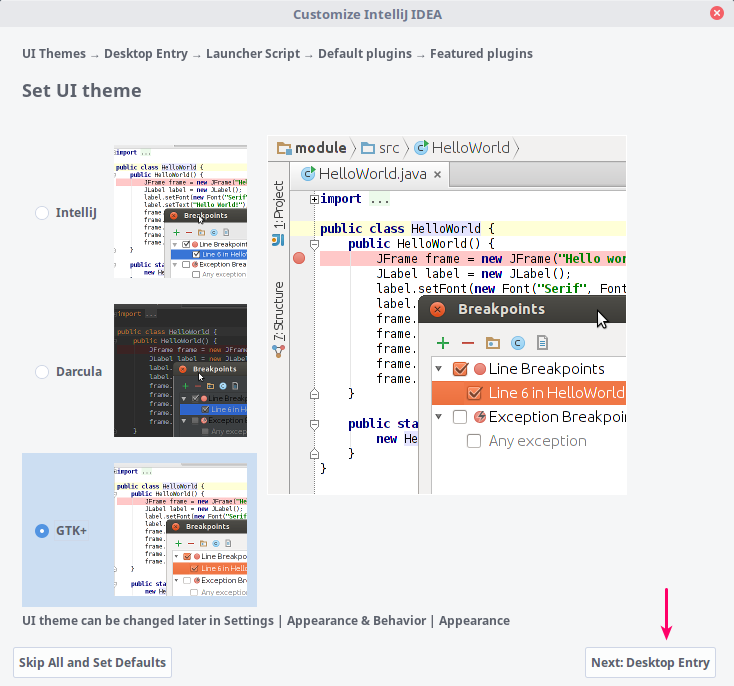
Task: Click the GTK+ theme thumbnail preview
Action: click(180, 530)
